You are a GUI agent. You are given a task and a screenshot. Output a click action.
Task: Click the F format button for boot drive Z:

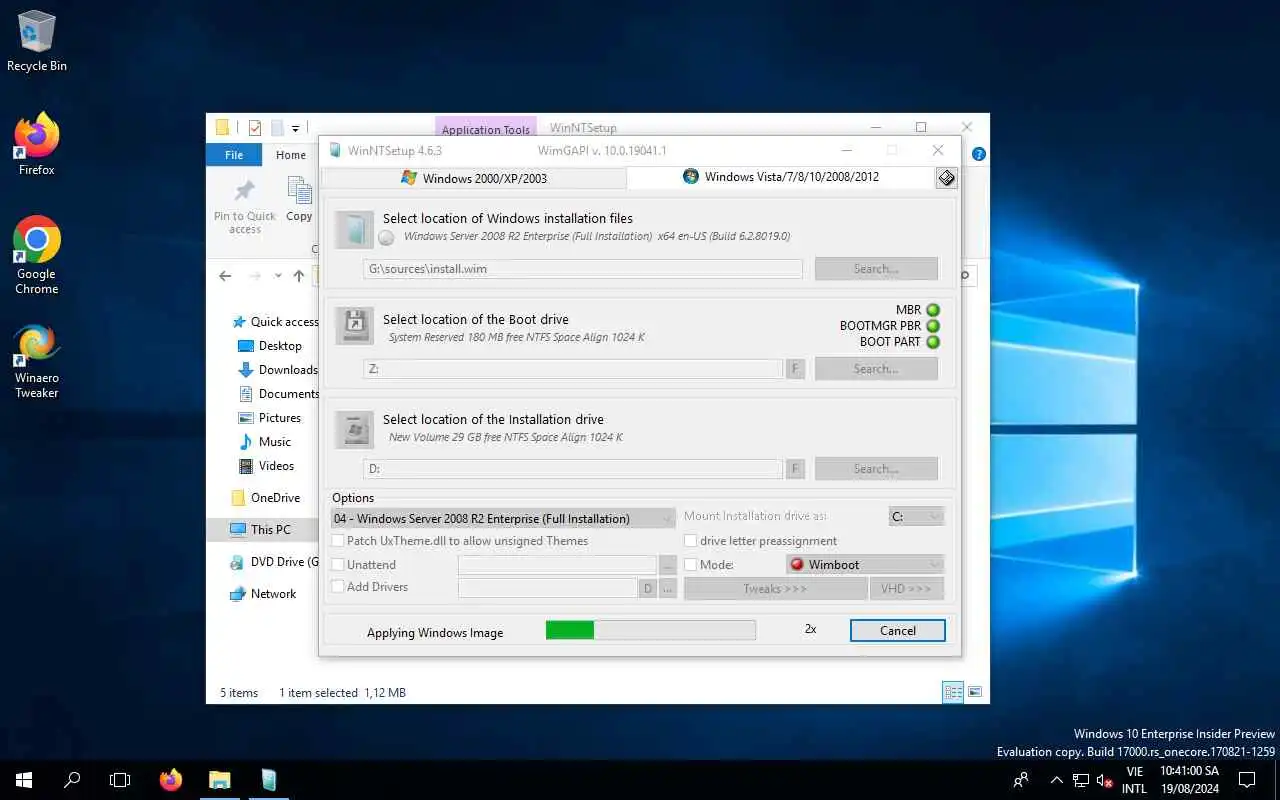pyautogui.click(x=796, y=369)
